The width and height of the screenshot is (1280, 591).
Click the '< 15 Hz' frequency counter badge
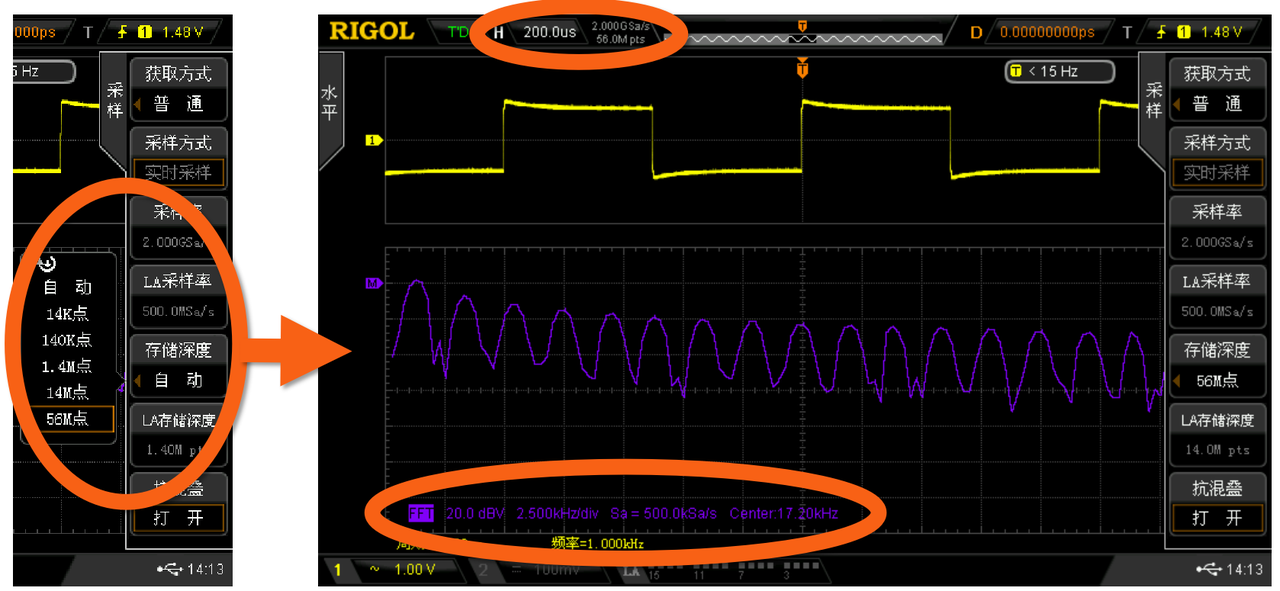1057,71
